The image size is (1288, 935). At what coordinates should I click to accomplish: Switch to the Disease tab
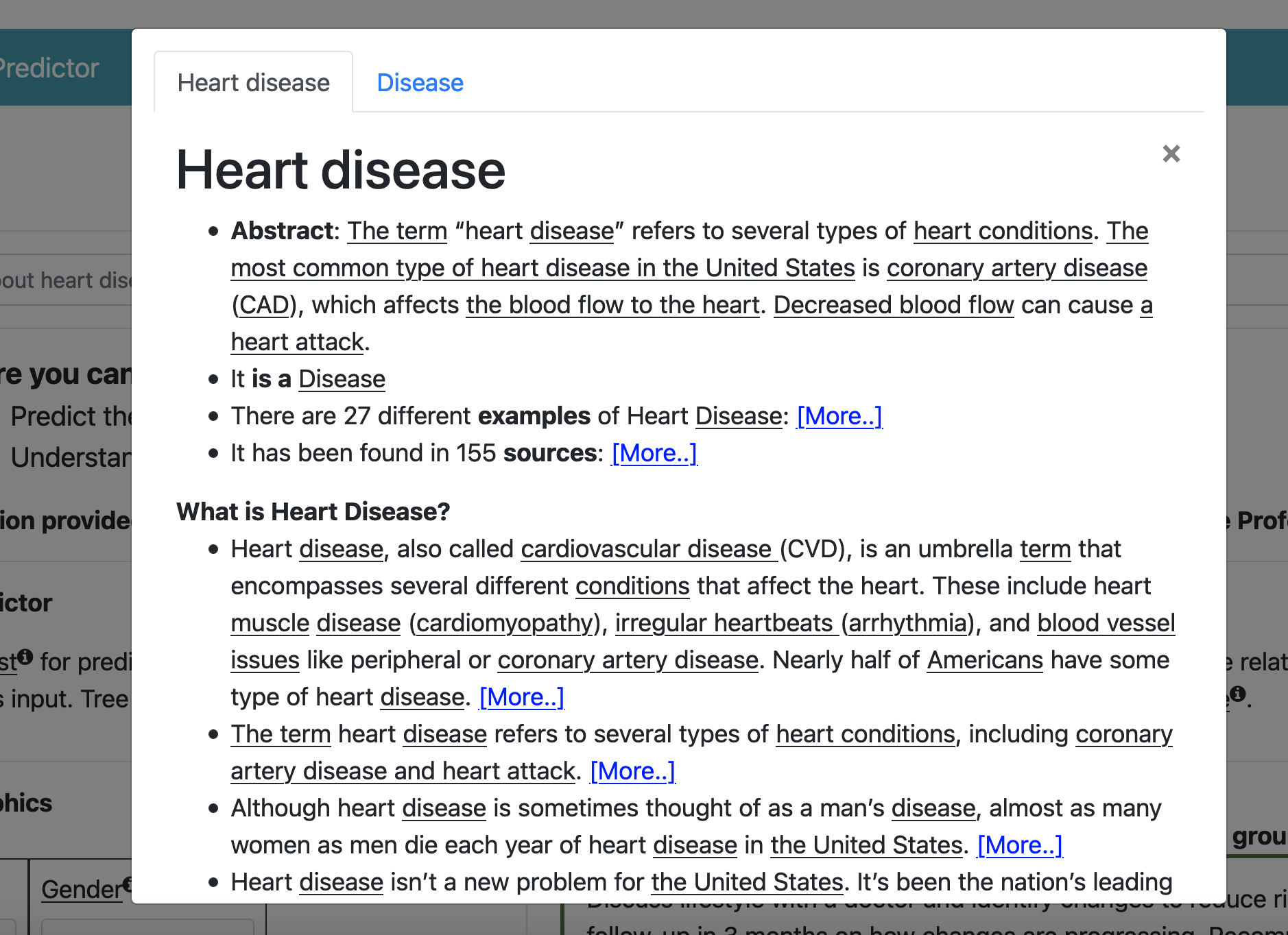pyautogui.click(x=420, y=83)
